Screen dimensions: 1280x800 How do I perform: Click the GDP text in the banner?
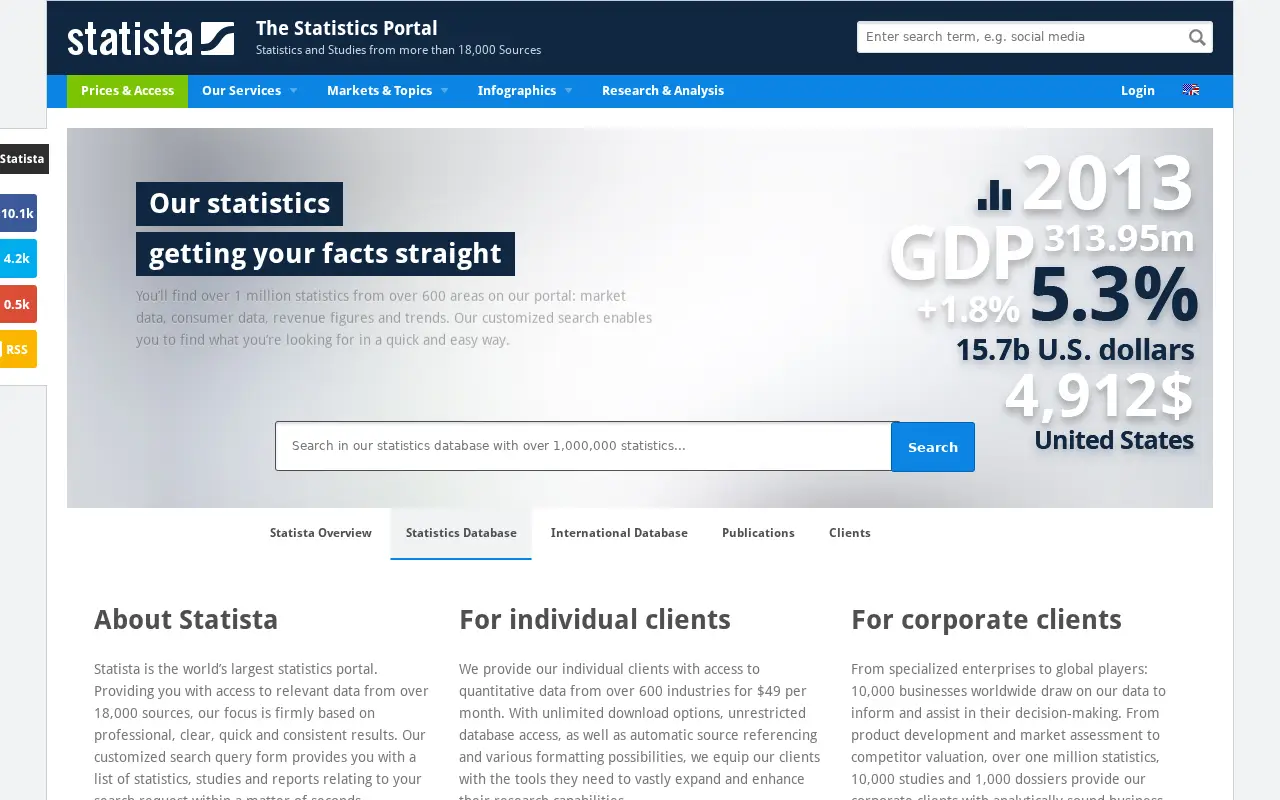pos(961,254)
